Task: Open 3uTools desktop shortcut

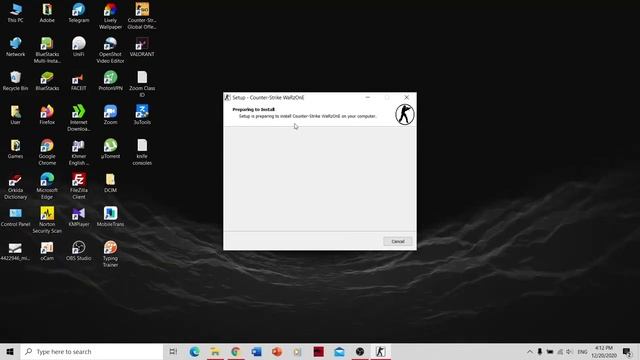Action: click(142, 115)
